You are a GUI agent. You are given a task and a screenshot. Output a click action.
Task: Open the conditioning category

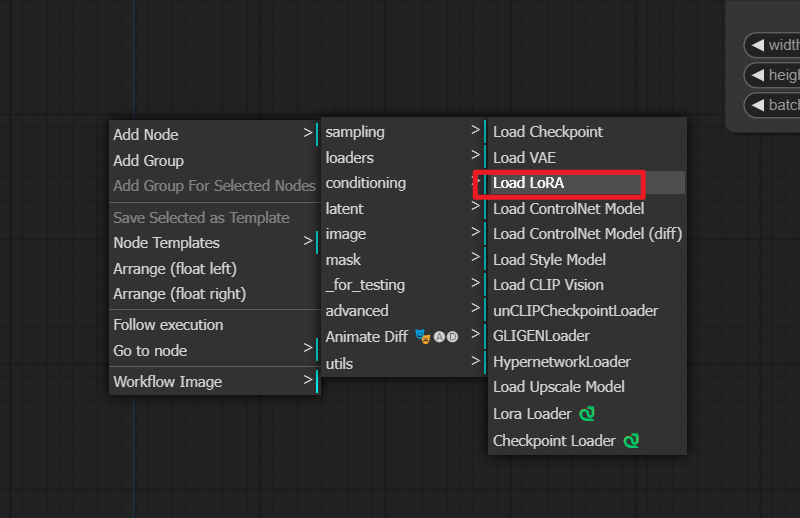pyautogui.click(x=400, y=183)
